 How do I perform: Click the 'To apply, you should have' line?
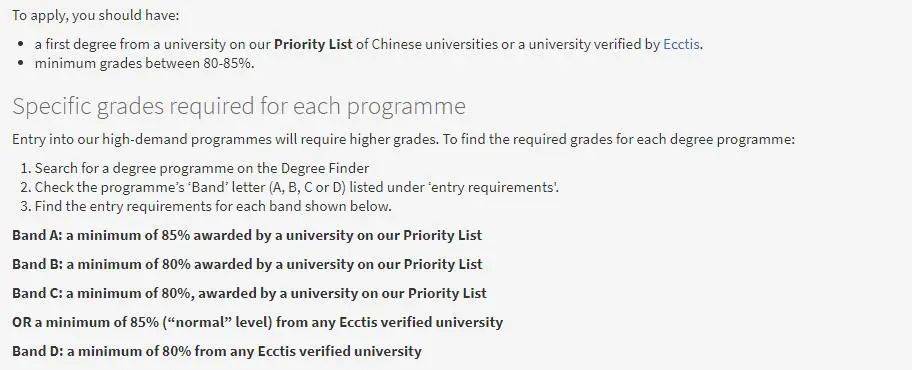tap(95, 16)
